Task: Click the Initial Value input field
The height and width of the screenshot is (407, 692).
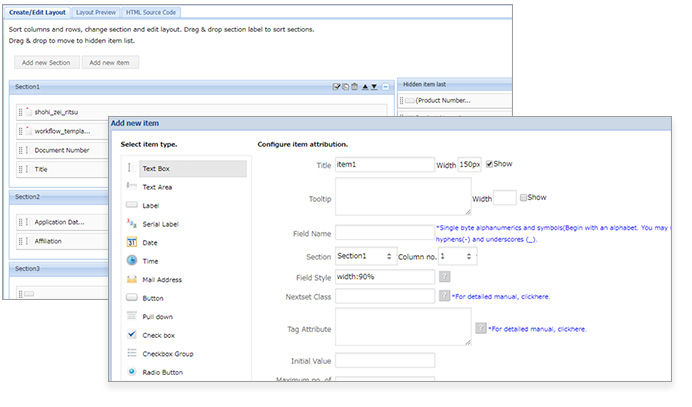Action: click(384, 360)
